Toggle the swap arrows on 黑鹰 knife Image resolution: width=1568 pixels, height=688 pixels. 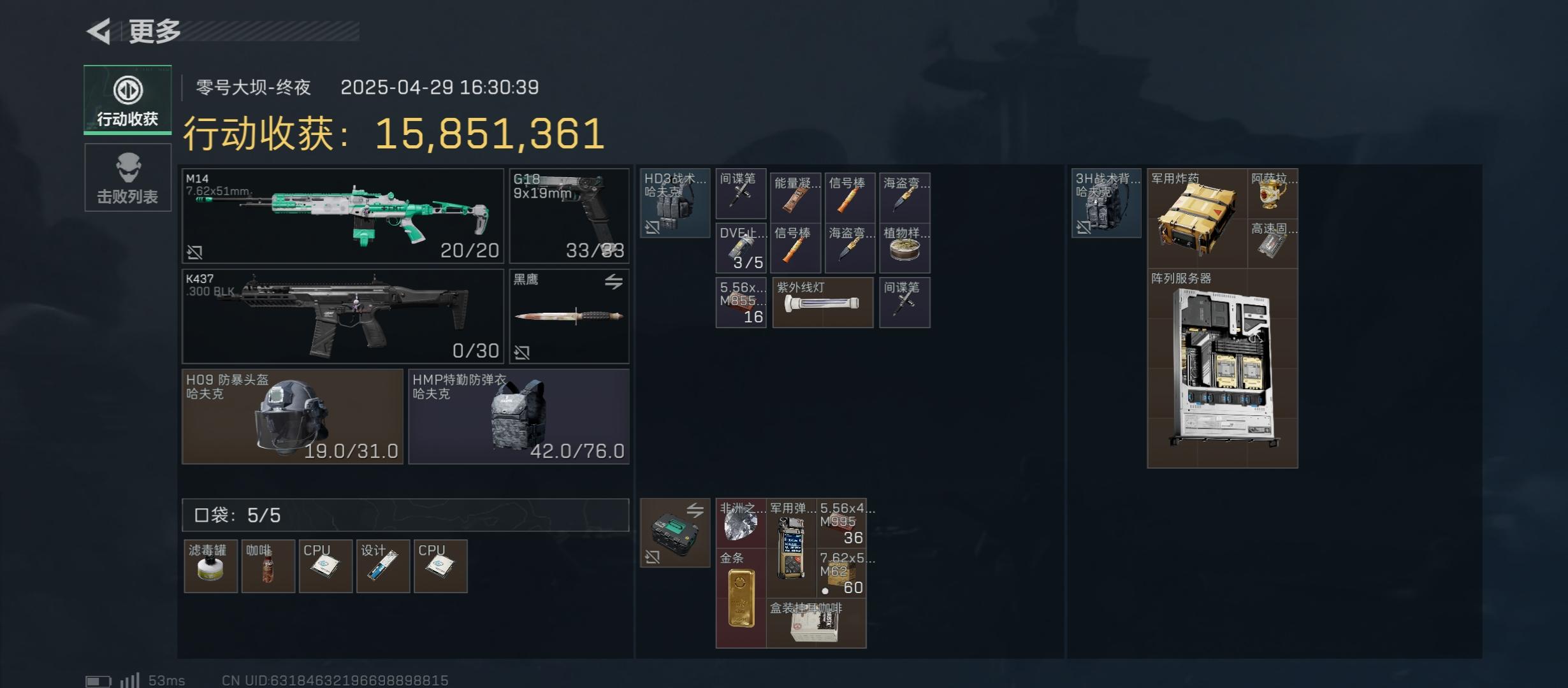click(x=614, y=281)
